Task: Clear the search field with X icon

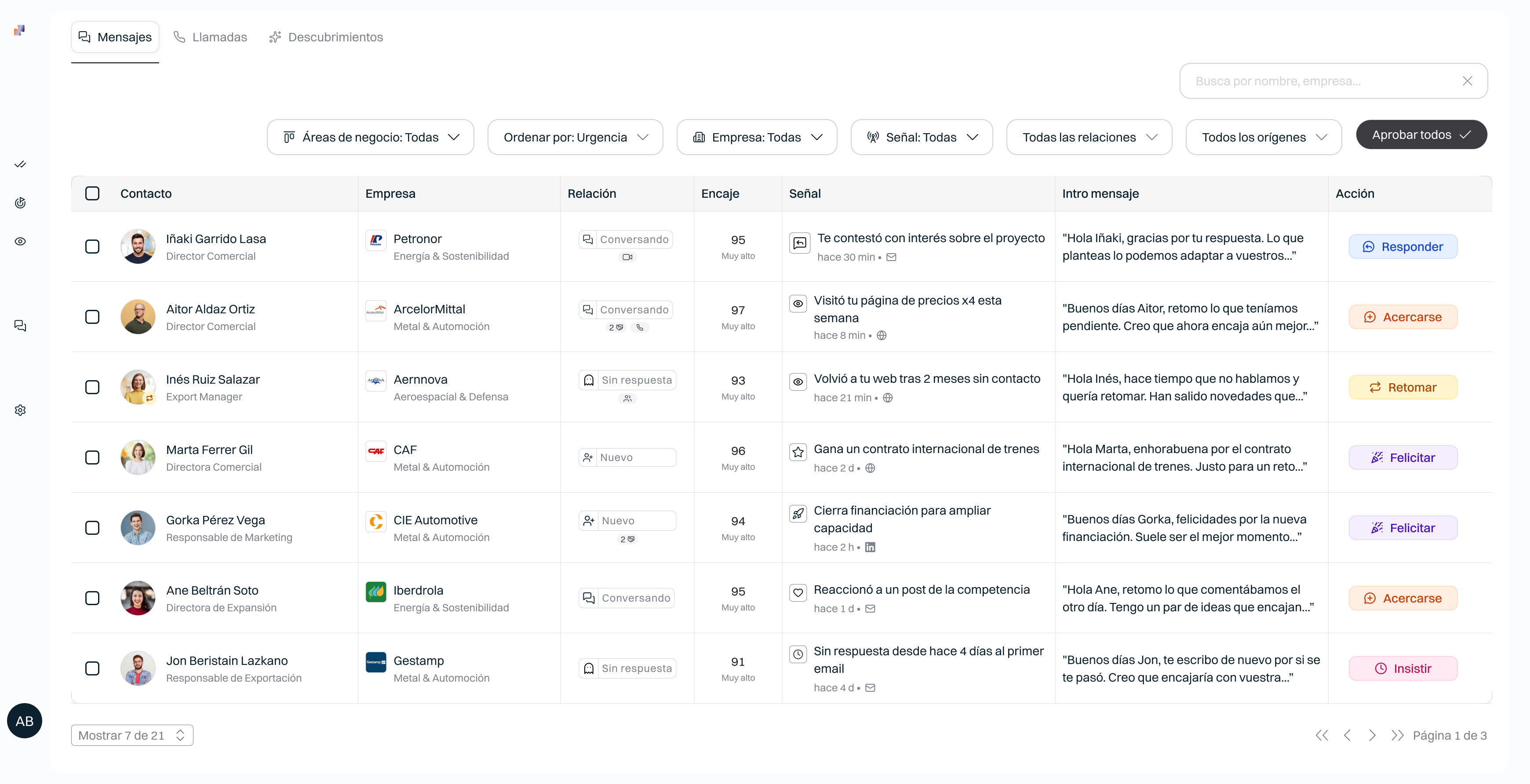Action: tap(1467, 81)
